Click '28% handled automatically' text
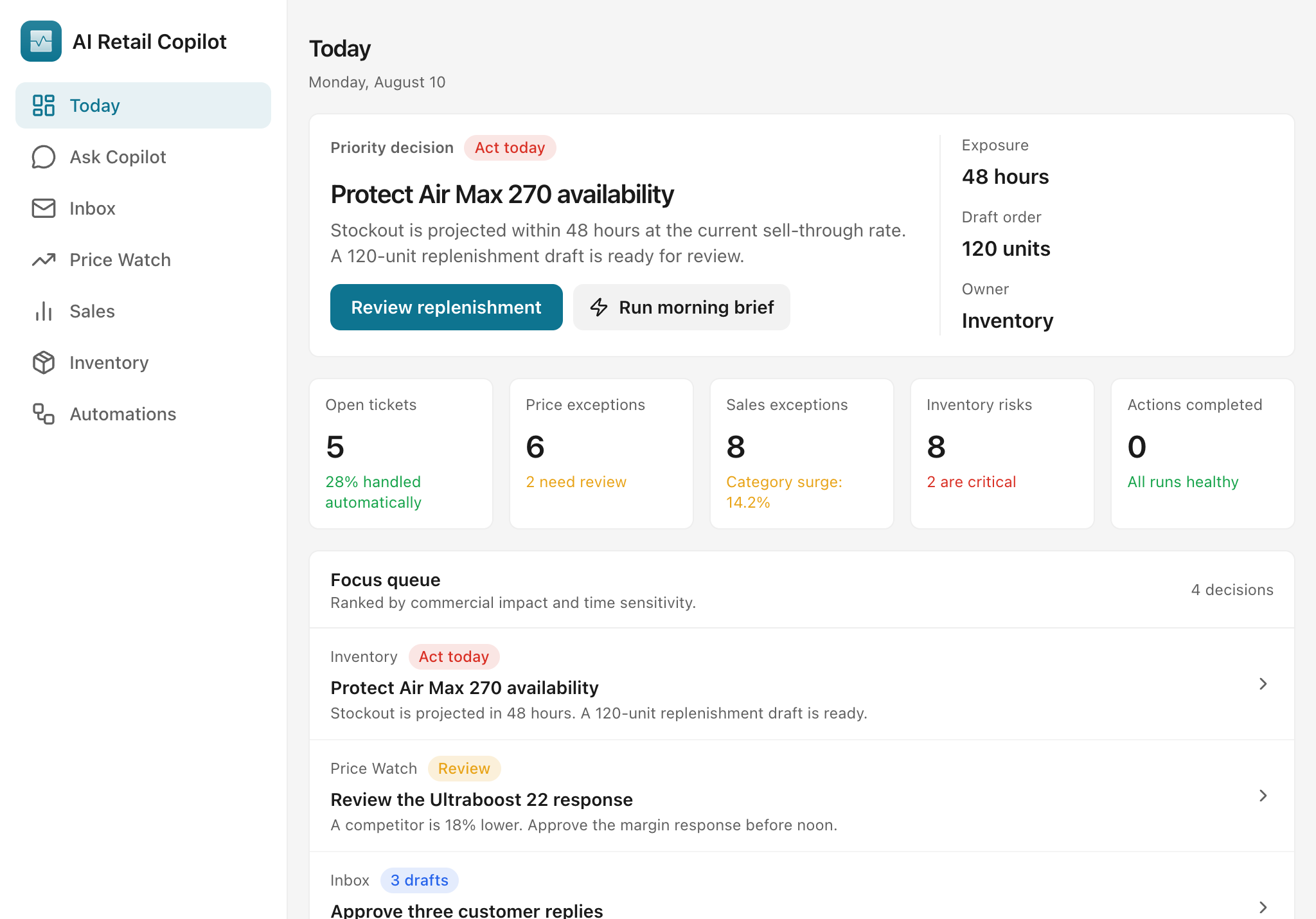 click(x=373, y=492)
